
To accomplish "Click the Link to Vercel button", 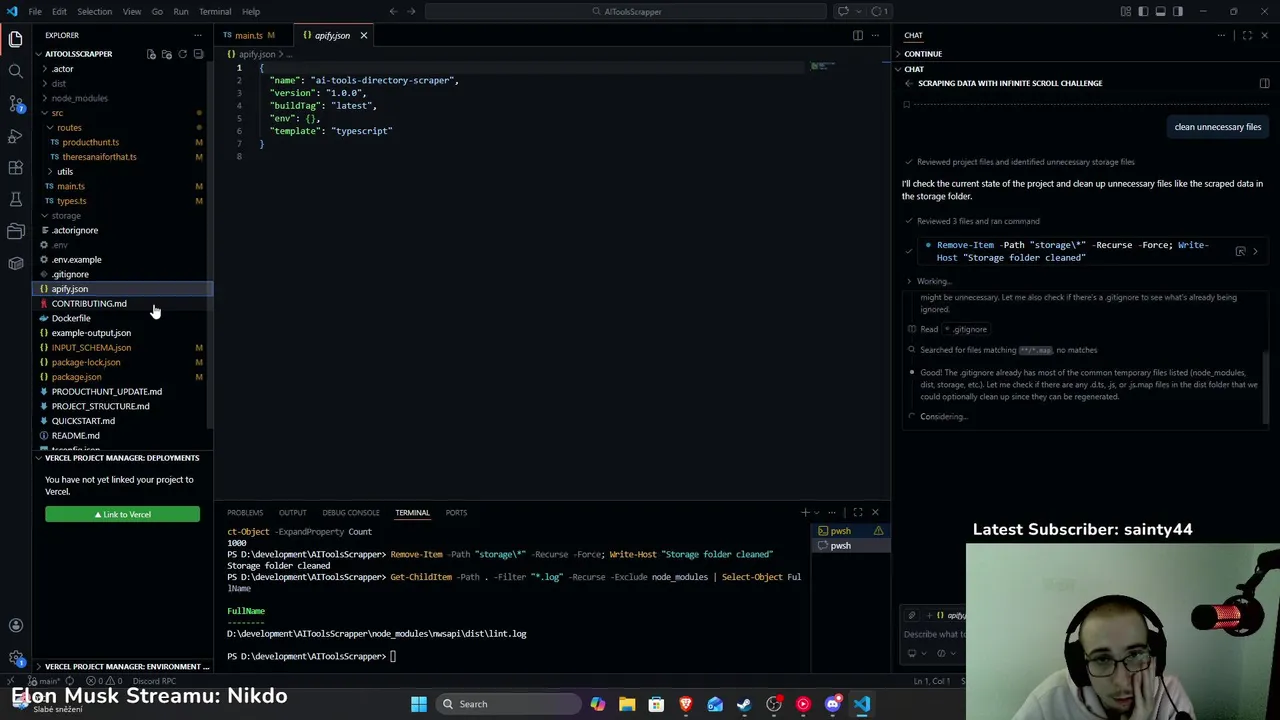I will point(122,514).
